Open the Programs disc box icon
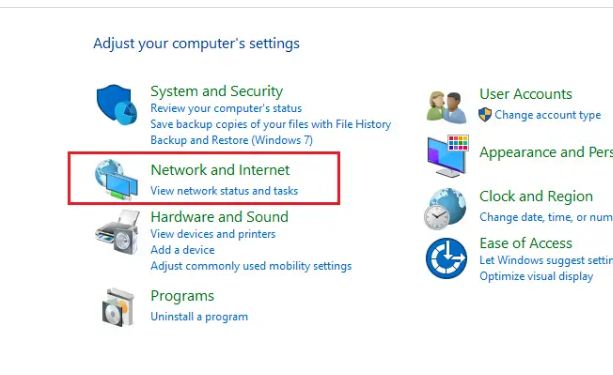 point(118,307)
